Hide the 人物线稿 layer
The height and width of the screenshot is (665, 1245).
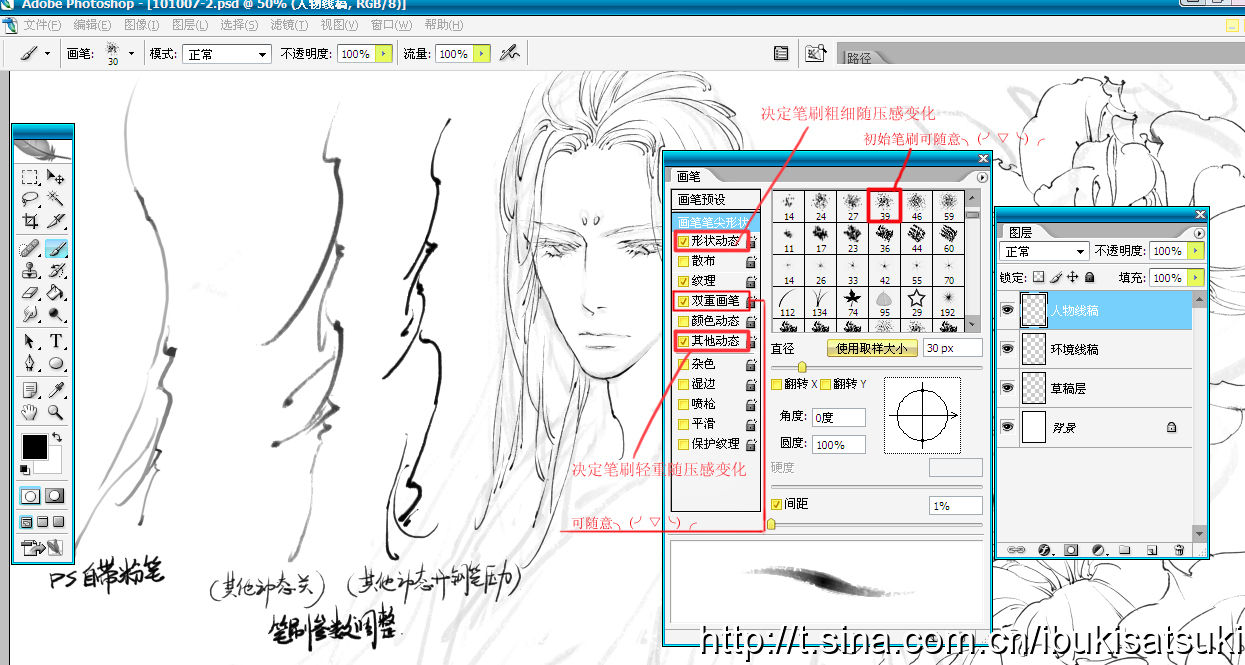pyautogui.click(x=1006, y=311)
